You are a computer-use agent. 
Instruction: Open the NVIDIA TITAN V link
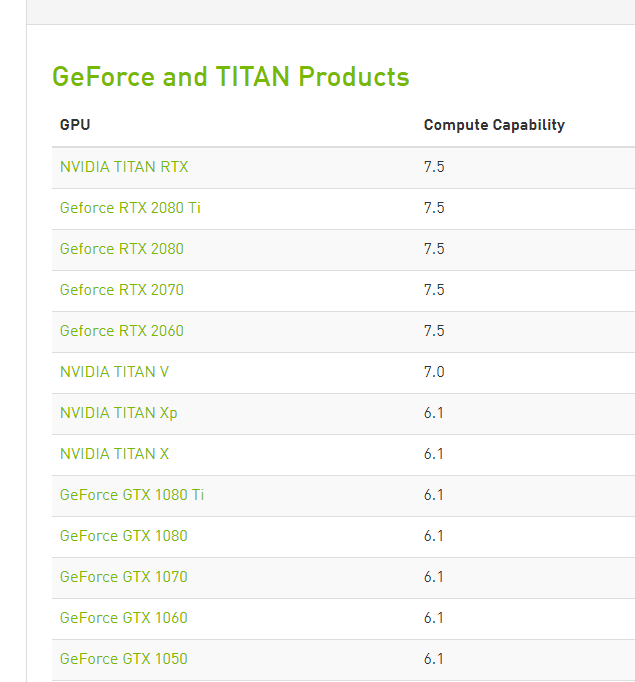coord(114,372)
